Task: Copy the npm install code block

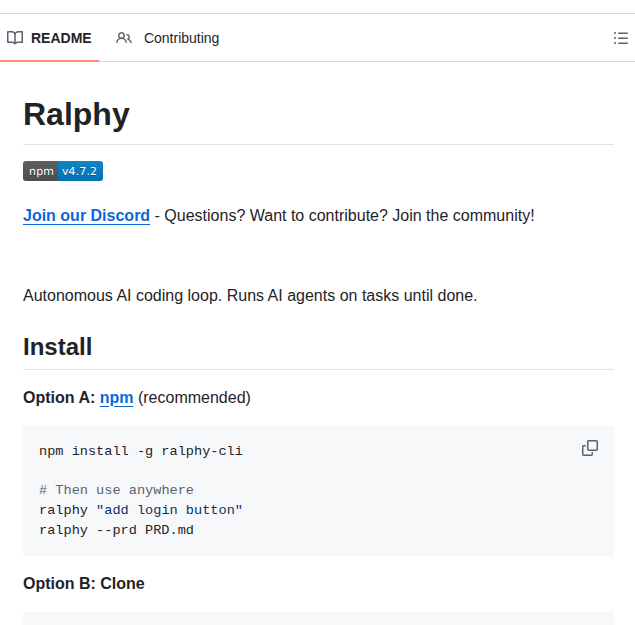Action: coord(590,448)
